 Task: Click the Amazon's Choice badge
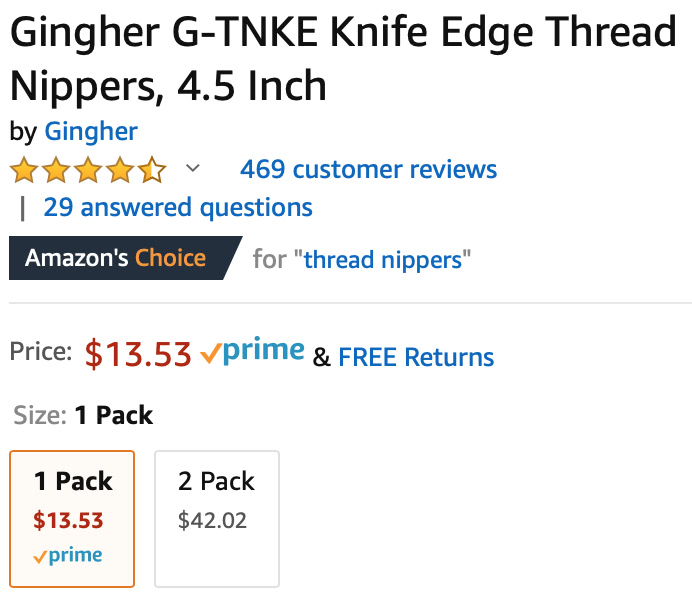coord(126,258)
